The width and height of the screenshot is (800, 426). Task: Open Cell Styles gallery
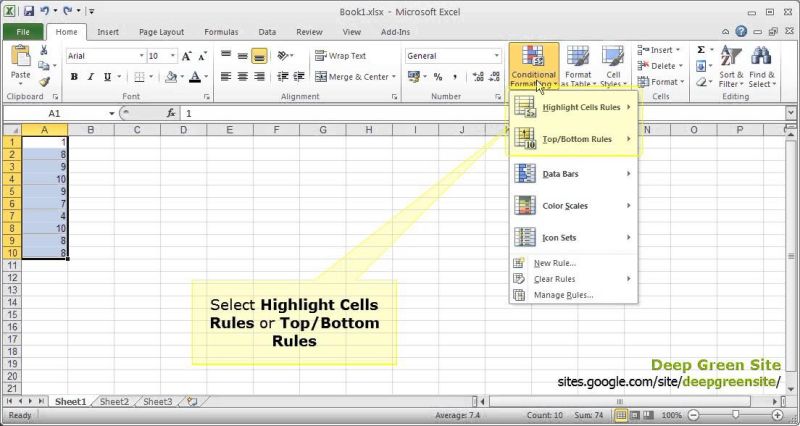tap(613, 66)
